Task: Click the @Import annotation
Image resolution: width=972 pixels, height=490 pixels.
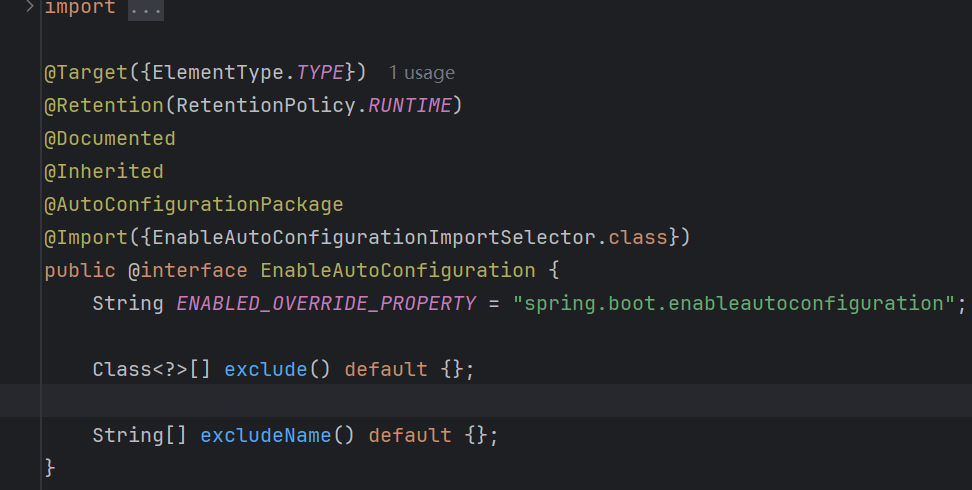Action: point(86,238)
